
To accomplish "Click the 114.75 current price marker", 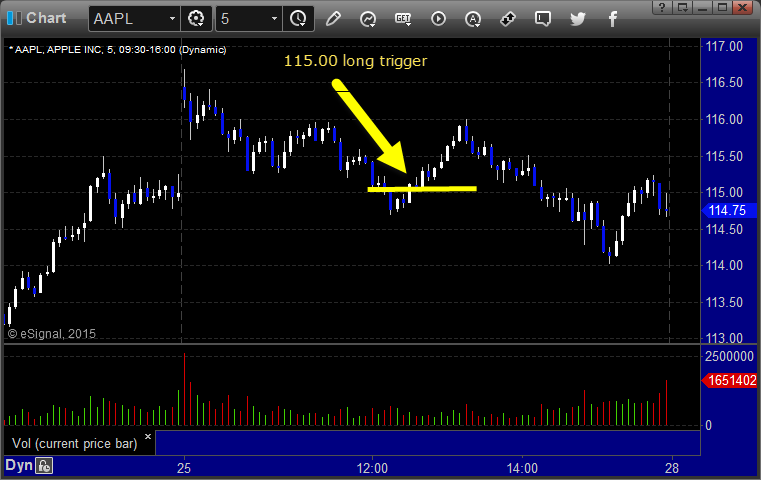I will click(729, 211).
